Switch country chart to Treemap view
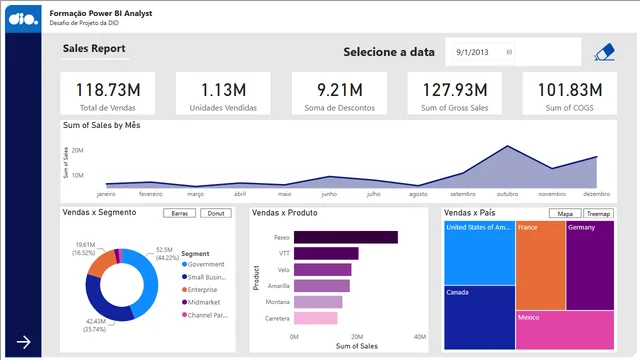The image size is (640, 360). (598, 213)
